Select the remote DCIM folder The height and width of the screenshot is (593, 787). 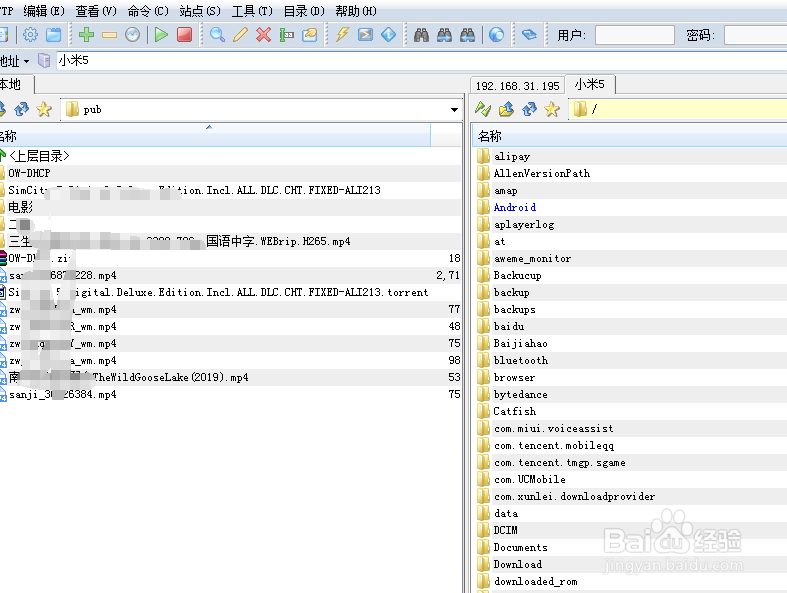(x=505, y=530)
